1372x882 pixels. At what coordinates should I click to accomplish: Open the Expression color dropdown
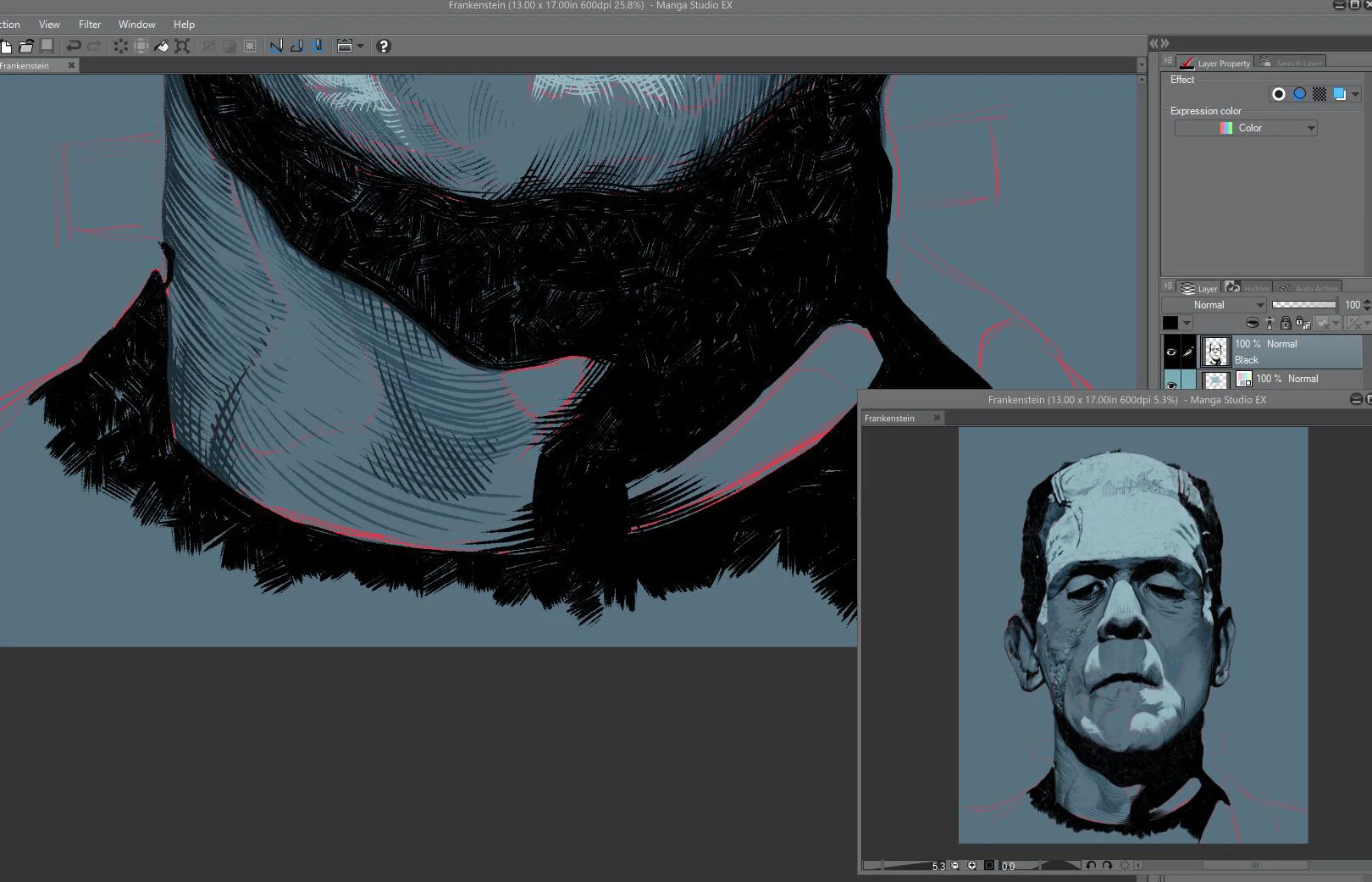point(1246,128)
